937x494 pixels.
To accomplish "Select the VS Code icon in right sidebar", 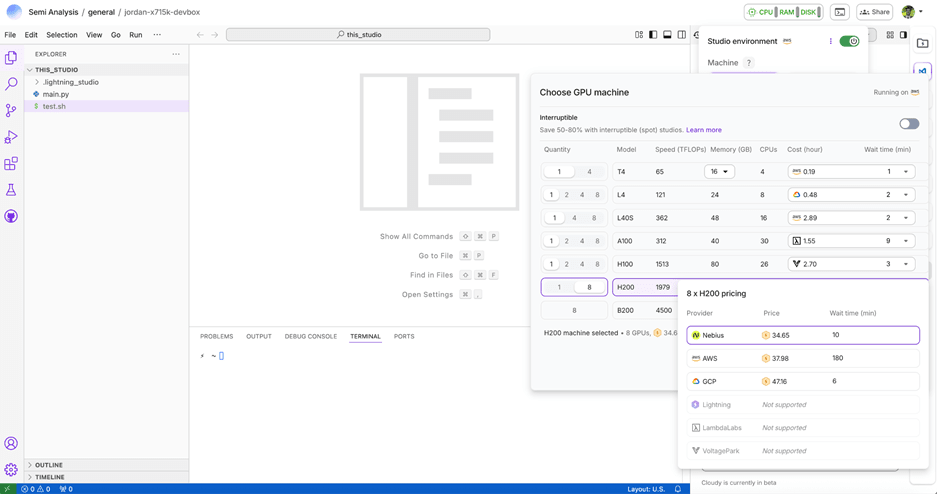I will pyautogui.click(x=923, y=70).
